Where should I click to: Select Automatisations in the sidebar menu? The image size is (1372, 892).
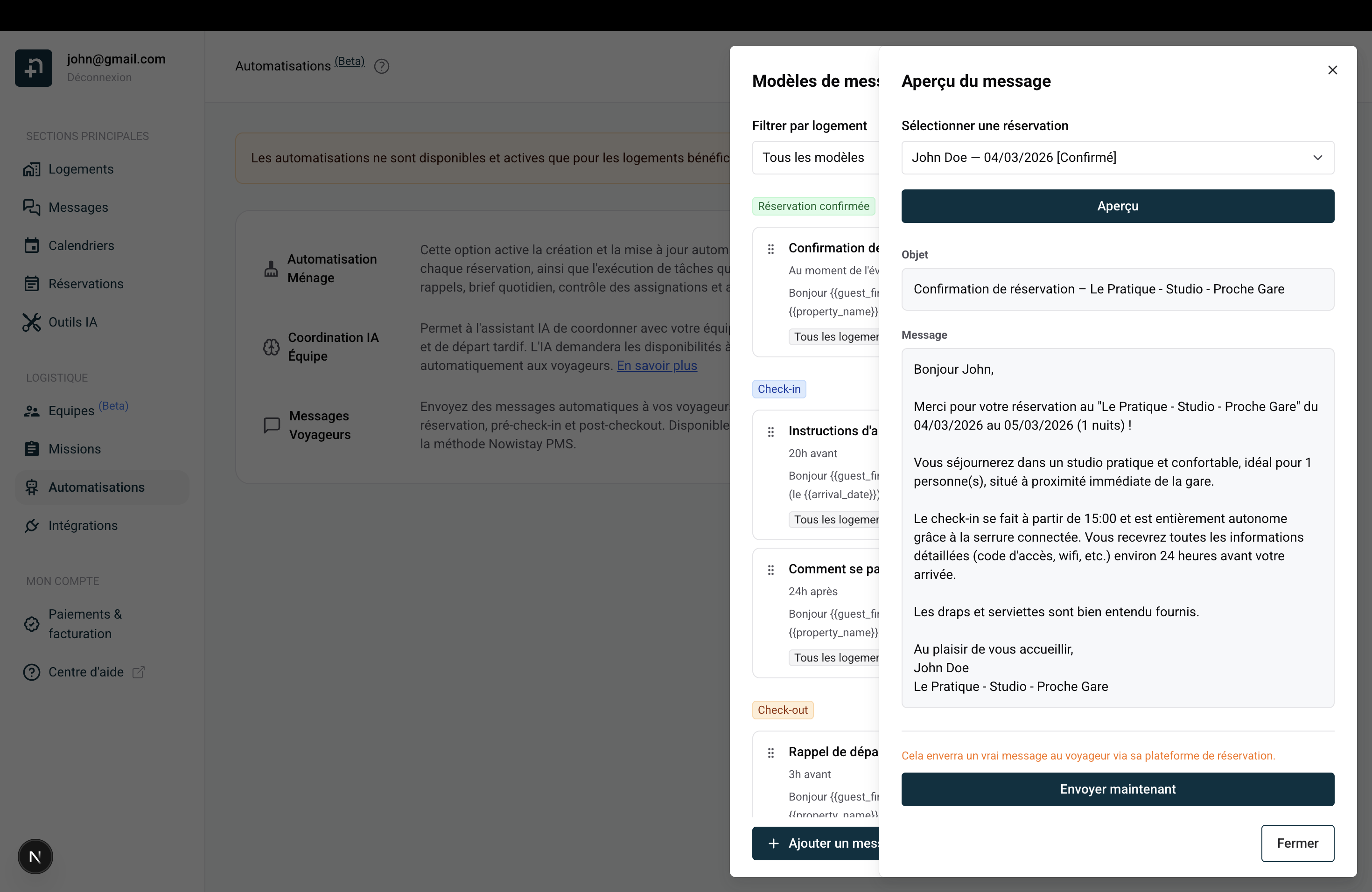click(x=96, y=487)
